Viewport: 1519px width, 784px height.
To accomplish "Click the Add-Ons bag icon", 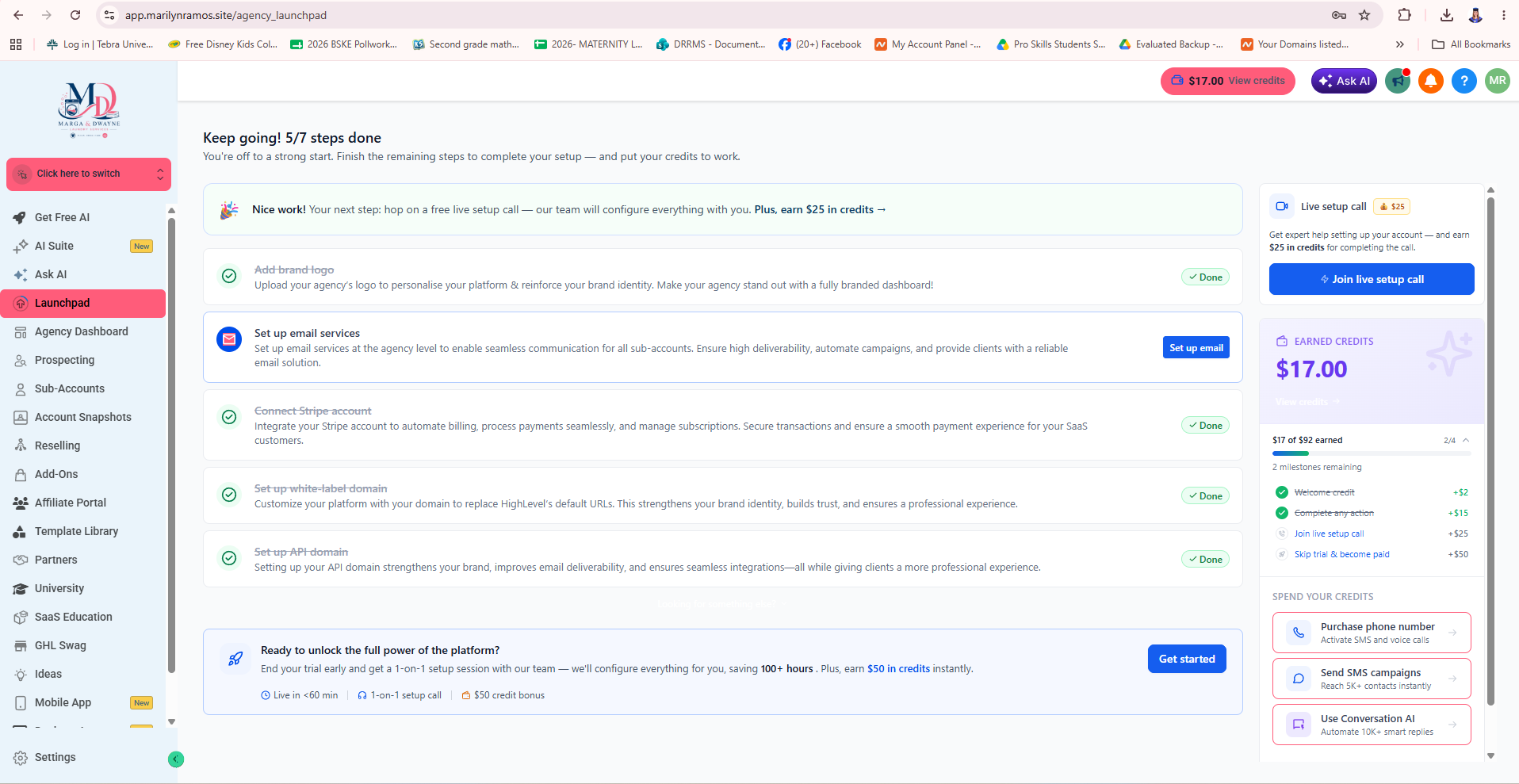I will [x=21, y=474].
